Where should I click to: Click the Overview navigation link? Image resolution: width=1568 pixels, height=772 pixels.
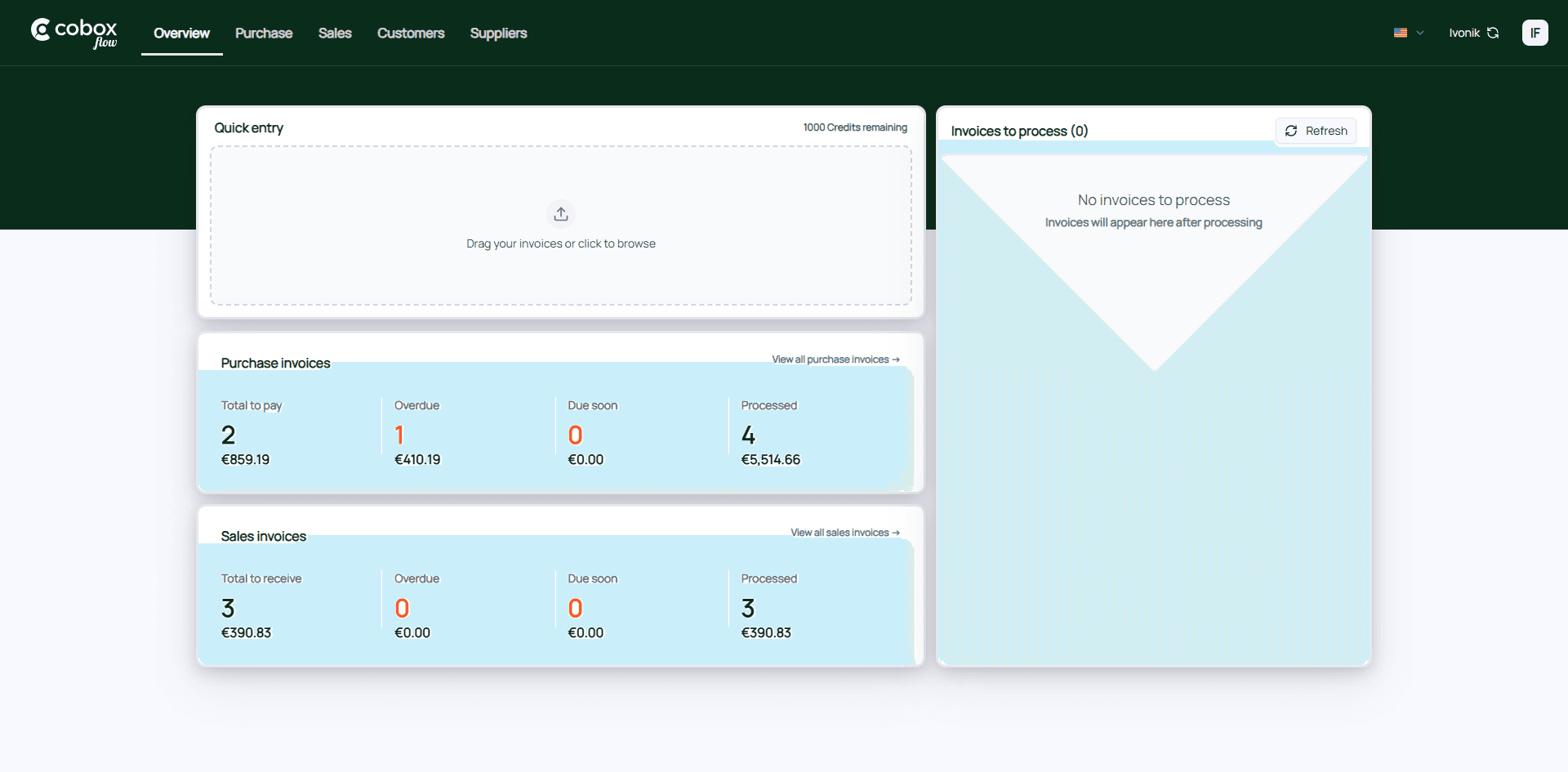coord(181,33)
